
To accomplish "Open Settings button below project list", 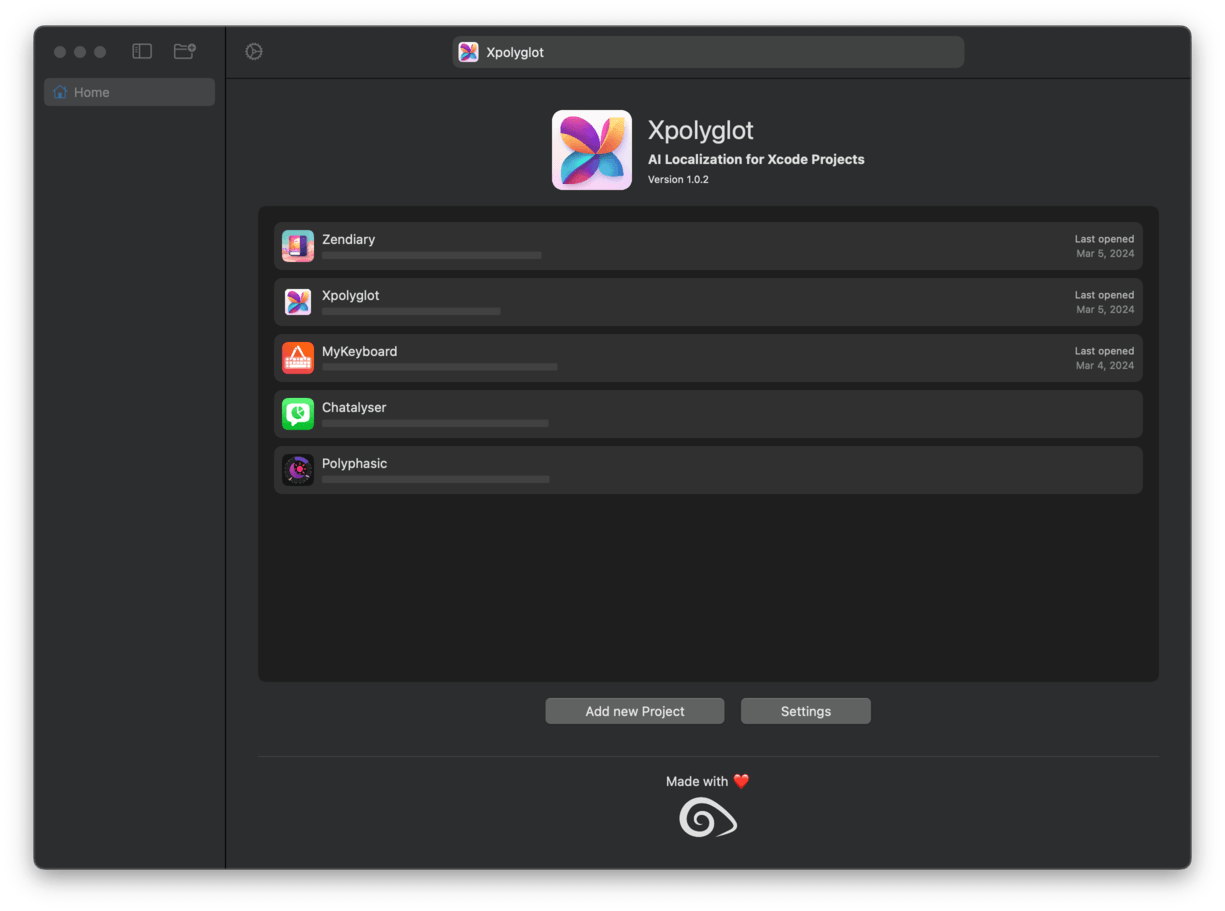I will (805, 711).
